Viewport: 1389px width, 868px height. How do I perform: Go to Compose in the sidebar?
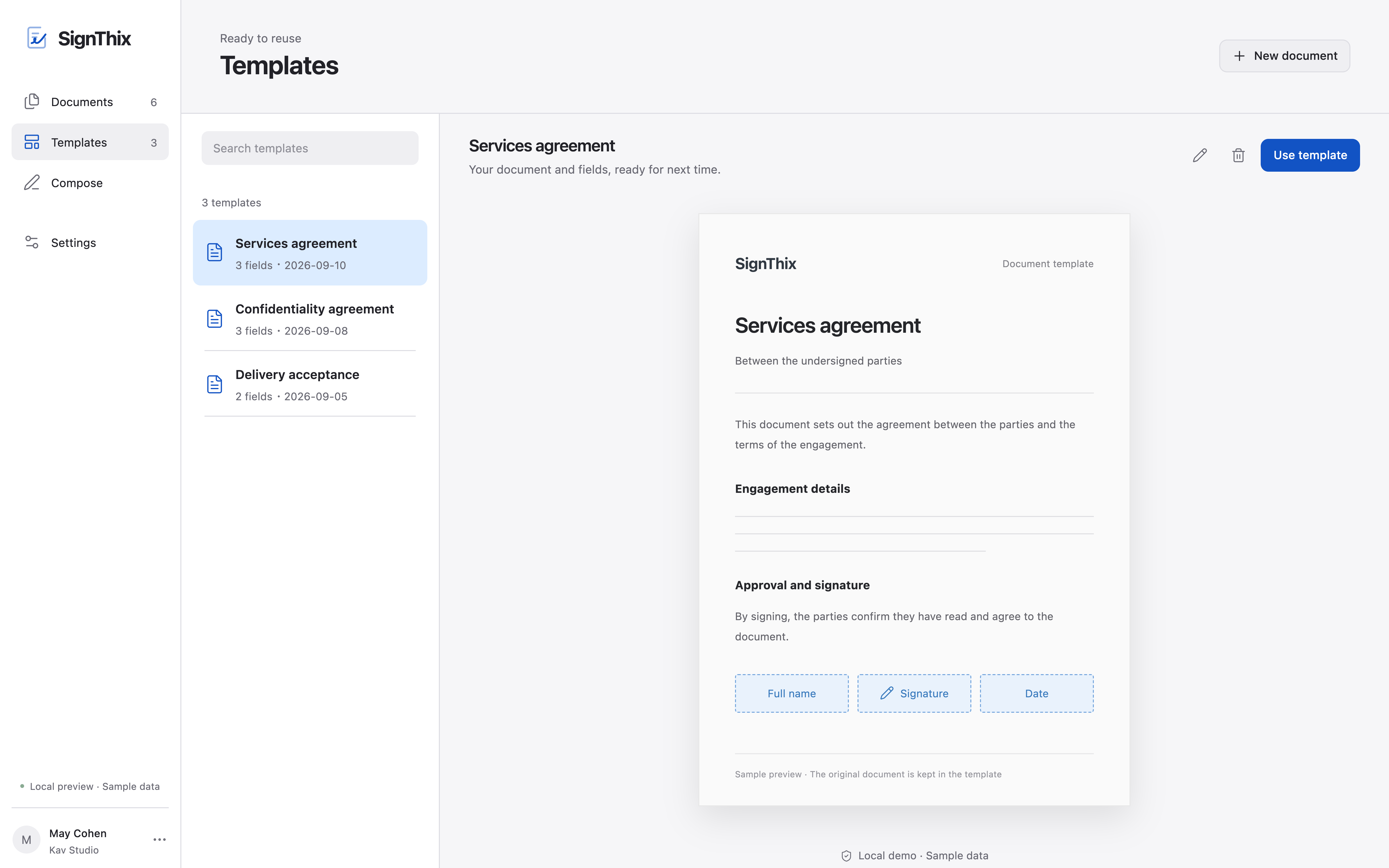(x=90, y=183)
